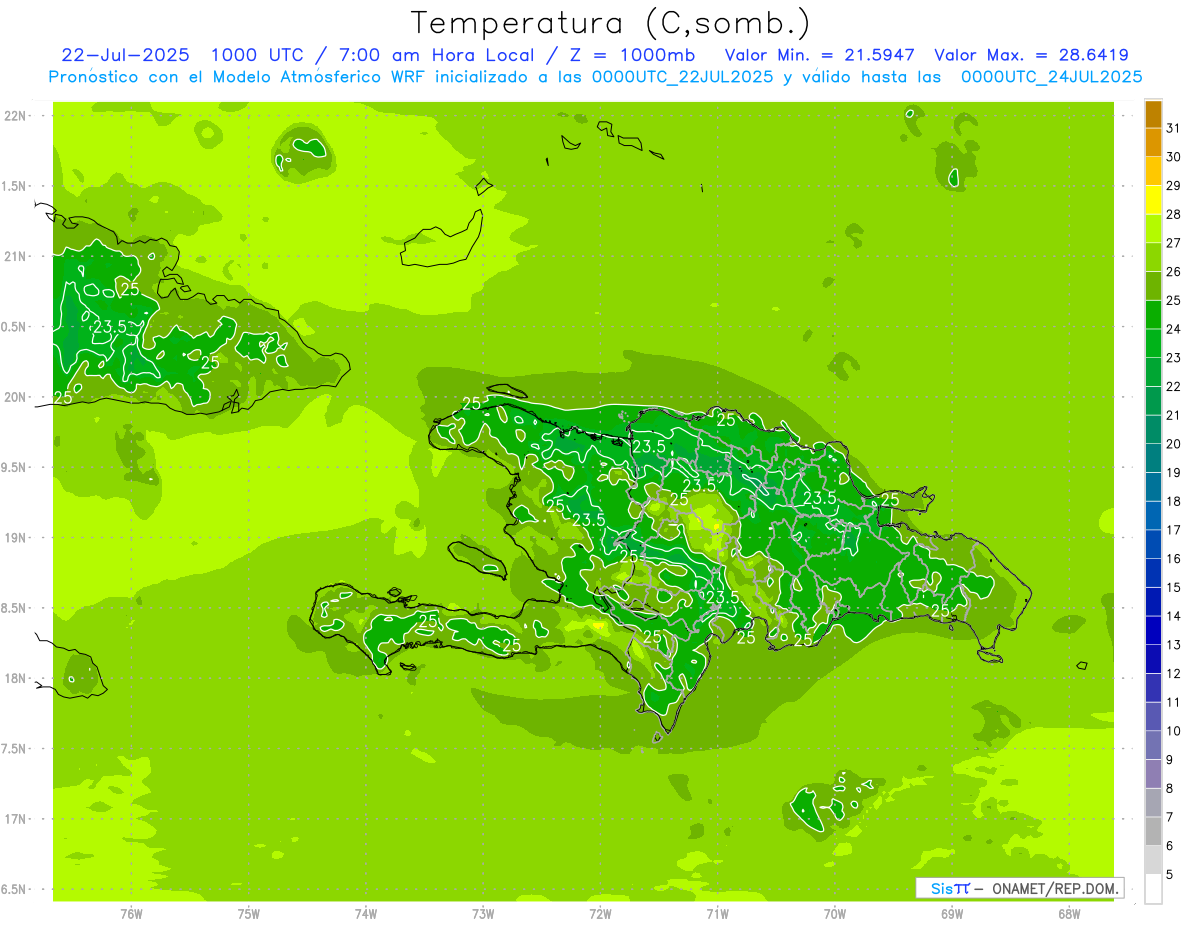Click the "18N" latitude label
1200x927 pixels.
16,678
